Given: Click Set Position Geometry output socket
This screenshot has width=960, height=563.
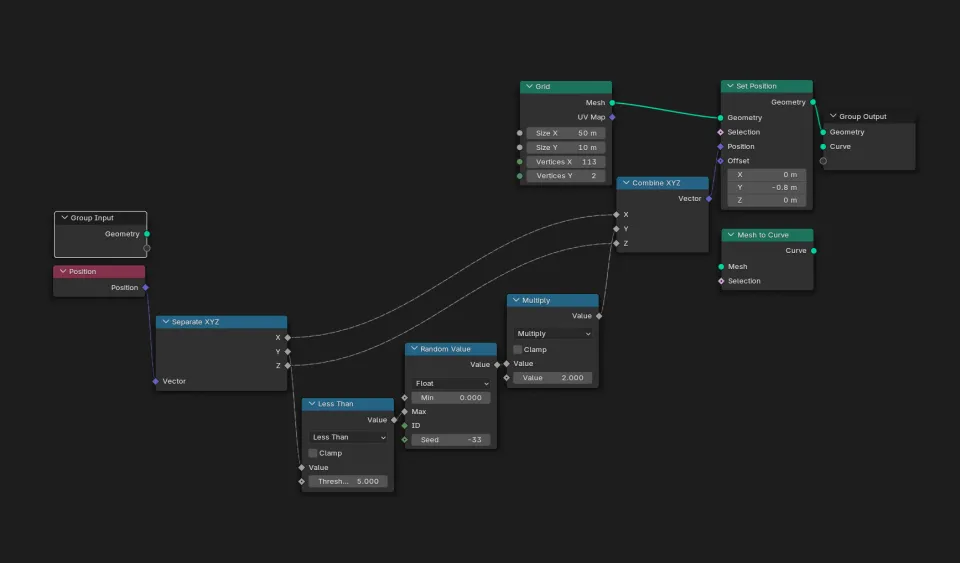Looking at the screenshot, I should pos(813,102).
